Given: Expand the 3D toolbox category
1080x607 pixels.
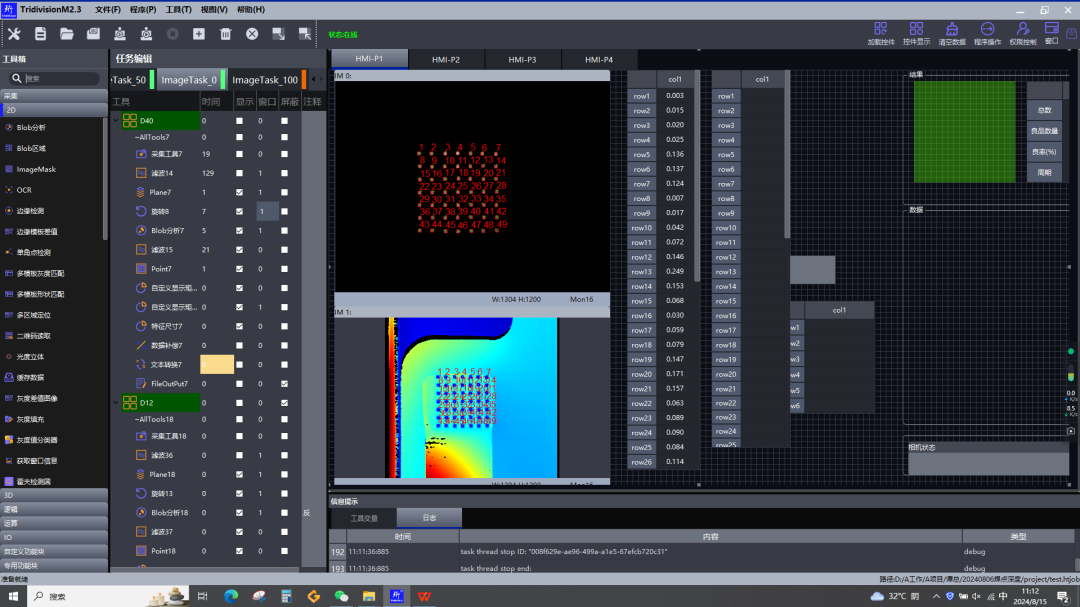Looking at the screenshot, I should click(x=54, y=495).
